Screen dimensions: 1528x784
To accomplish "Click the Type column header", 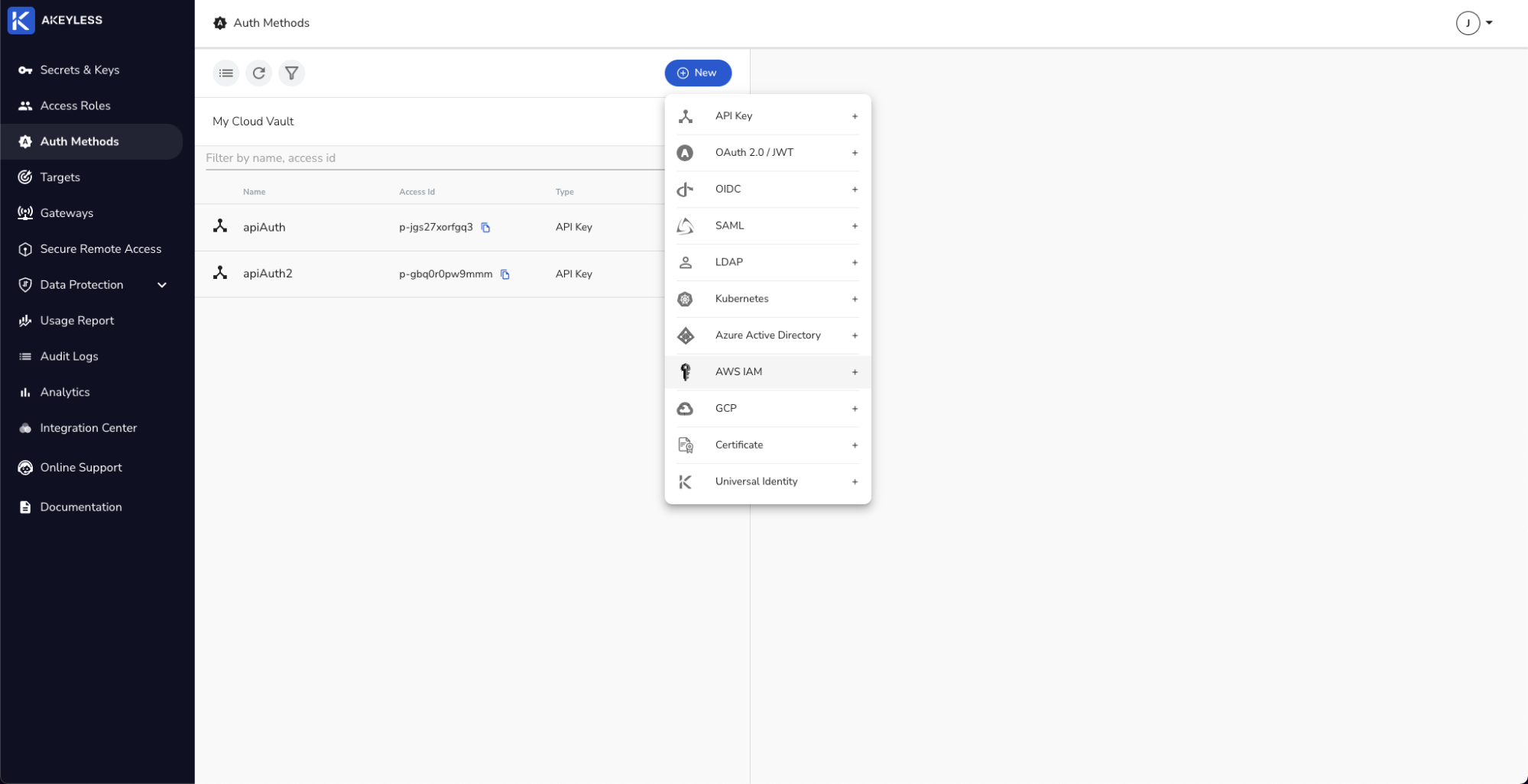I will pyautogui.click(x=564, y=192).
